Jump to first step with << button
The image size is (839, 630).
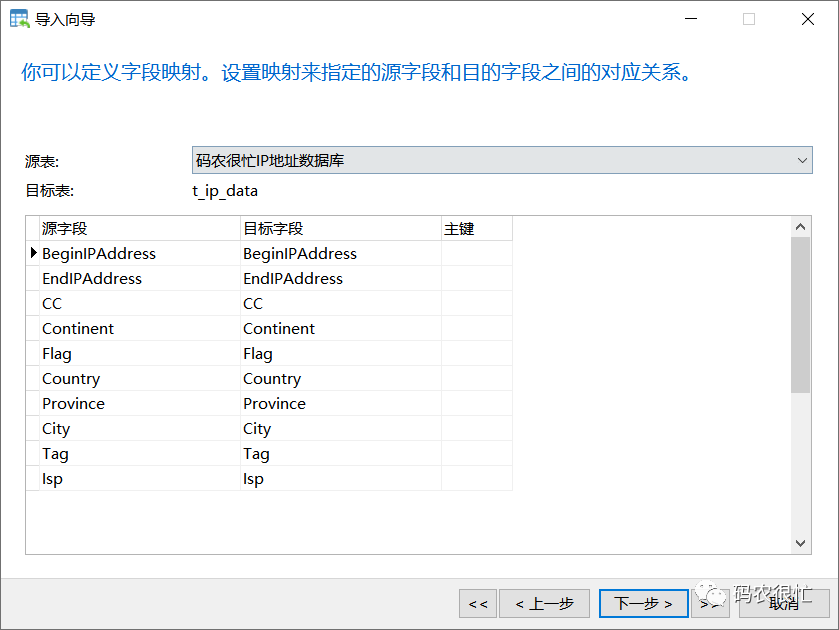[x=478, y=604]
